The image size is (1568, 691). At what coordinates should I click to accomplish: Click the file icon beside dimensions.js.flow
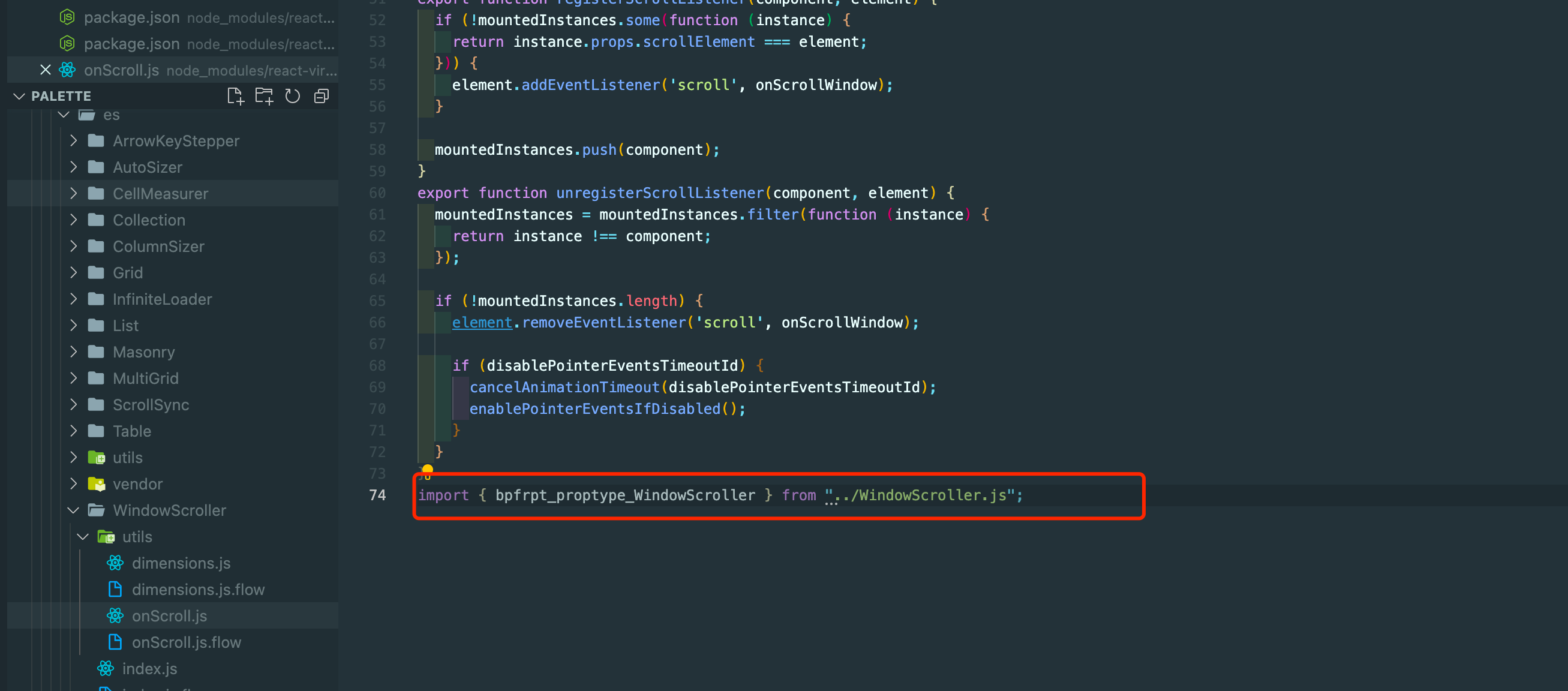(114, 588)
